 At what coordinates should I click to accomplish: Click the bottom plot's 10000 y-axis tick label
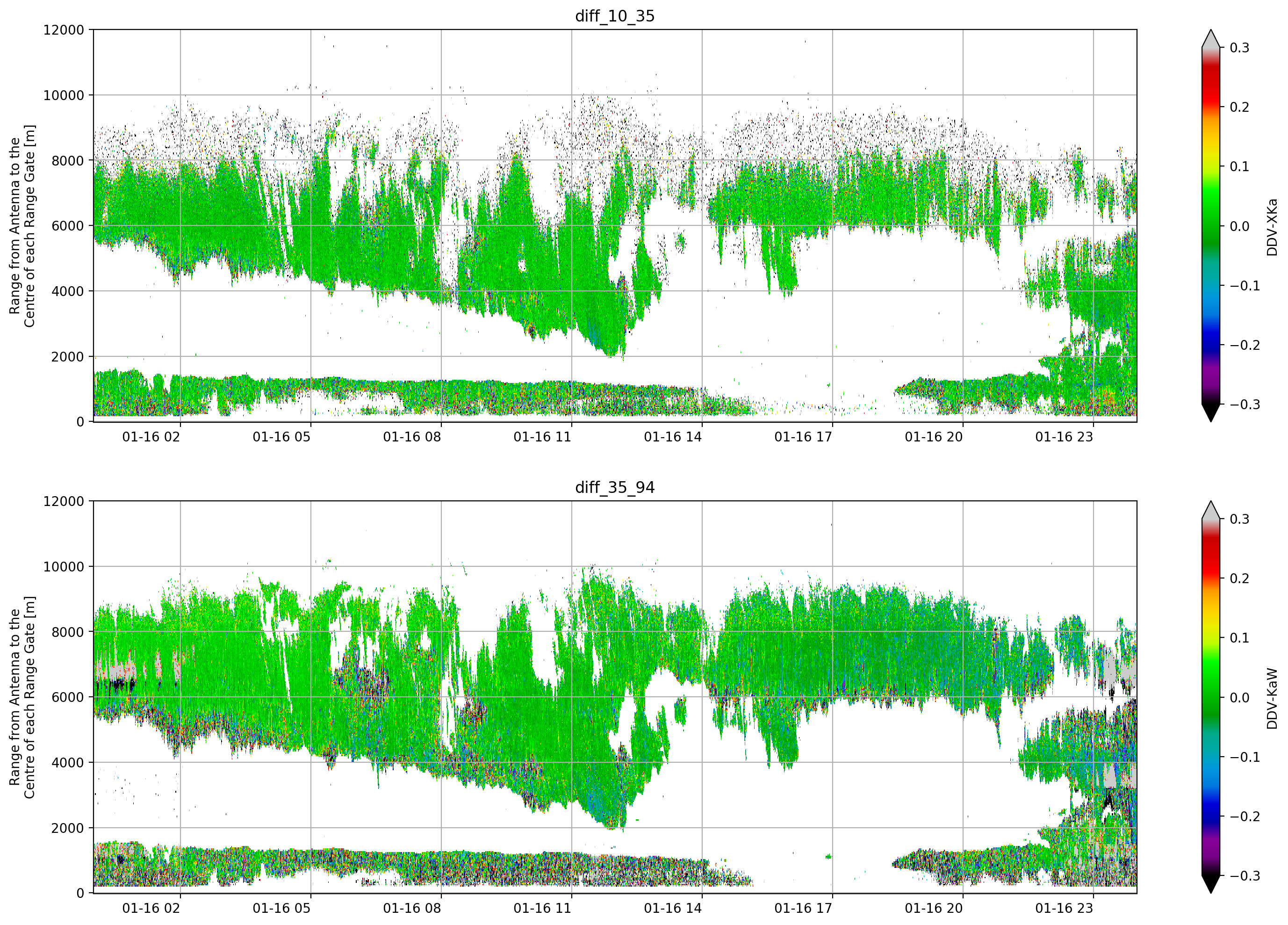pyautogui.click(x=64, y=566)
